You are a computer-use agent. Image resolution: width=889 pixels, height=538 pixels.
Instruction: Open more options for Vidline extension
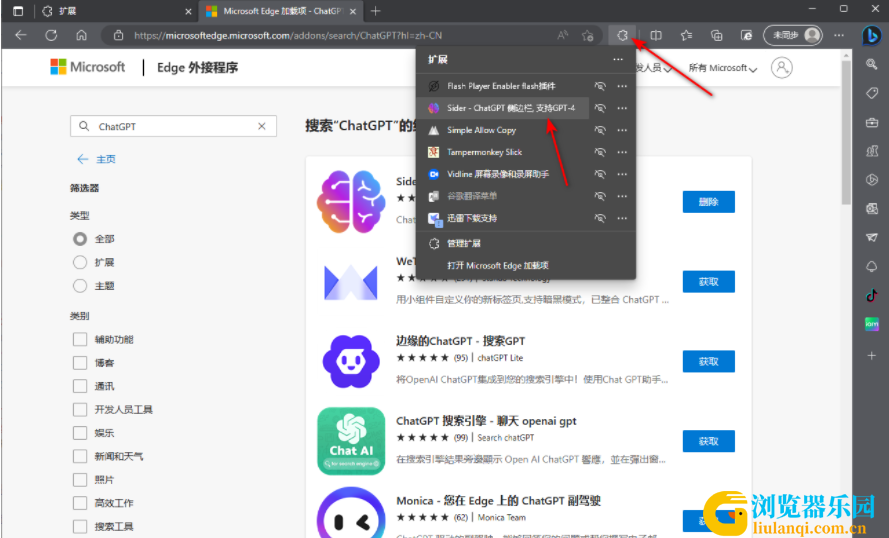coord(622,174)
